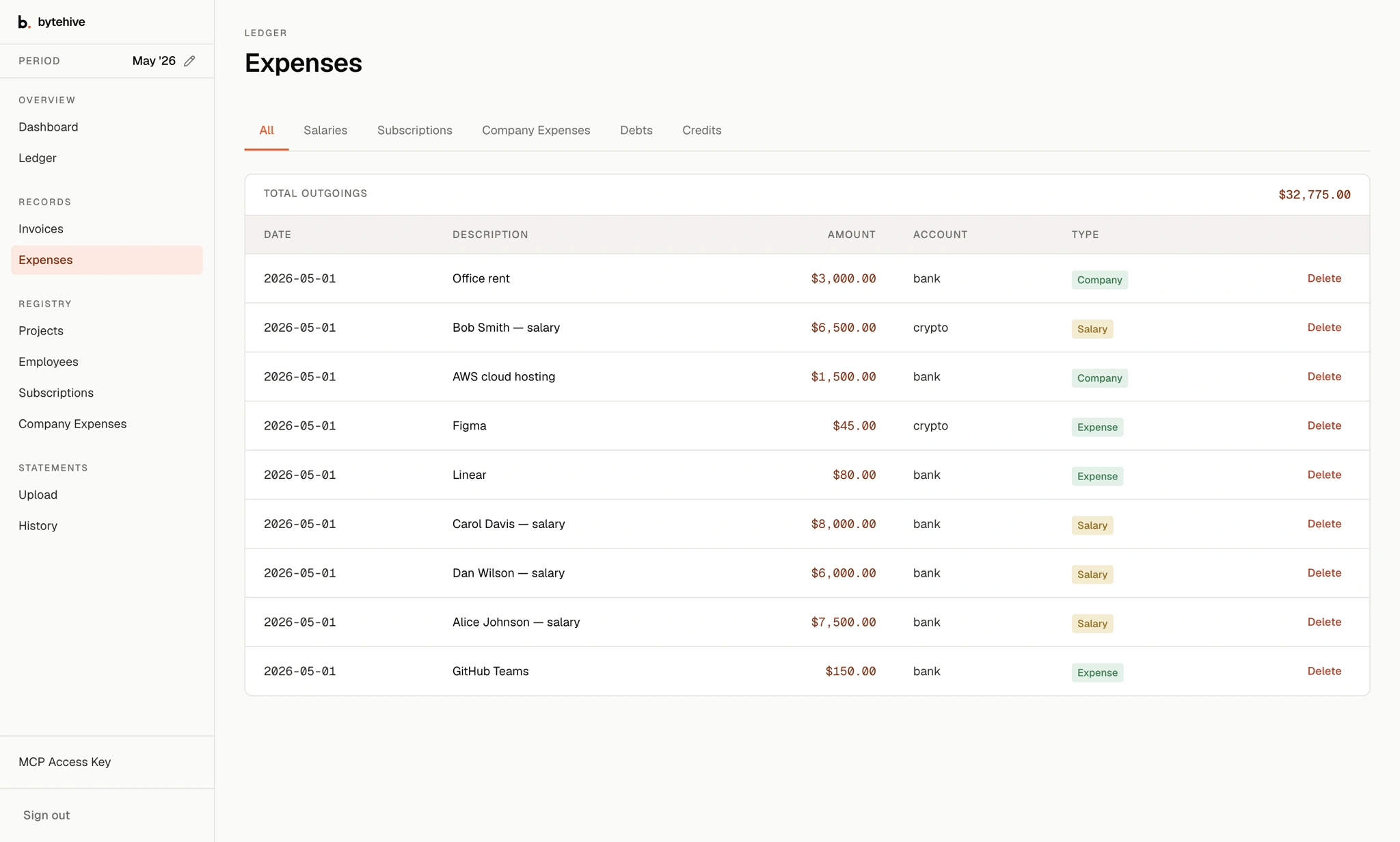Switch to the Salaries tab
The width and height of the screenshot is (1400, 842).
tap(325, 131)
